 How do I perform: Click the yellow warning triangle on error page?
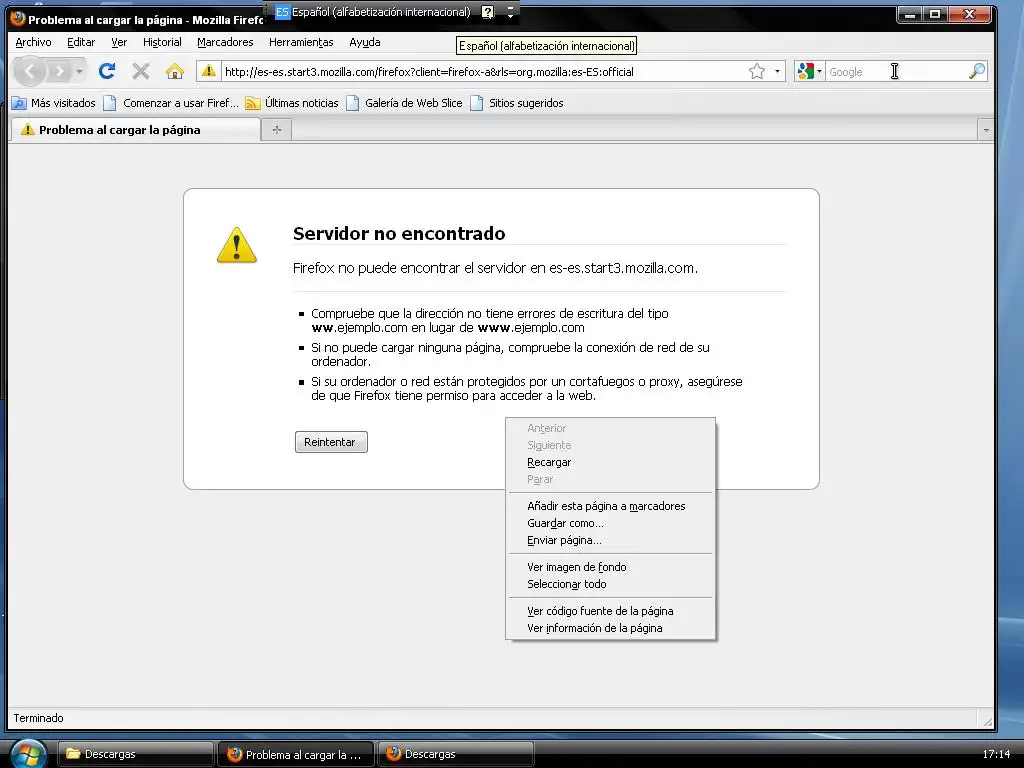(236, 245)
